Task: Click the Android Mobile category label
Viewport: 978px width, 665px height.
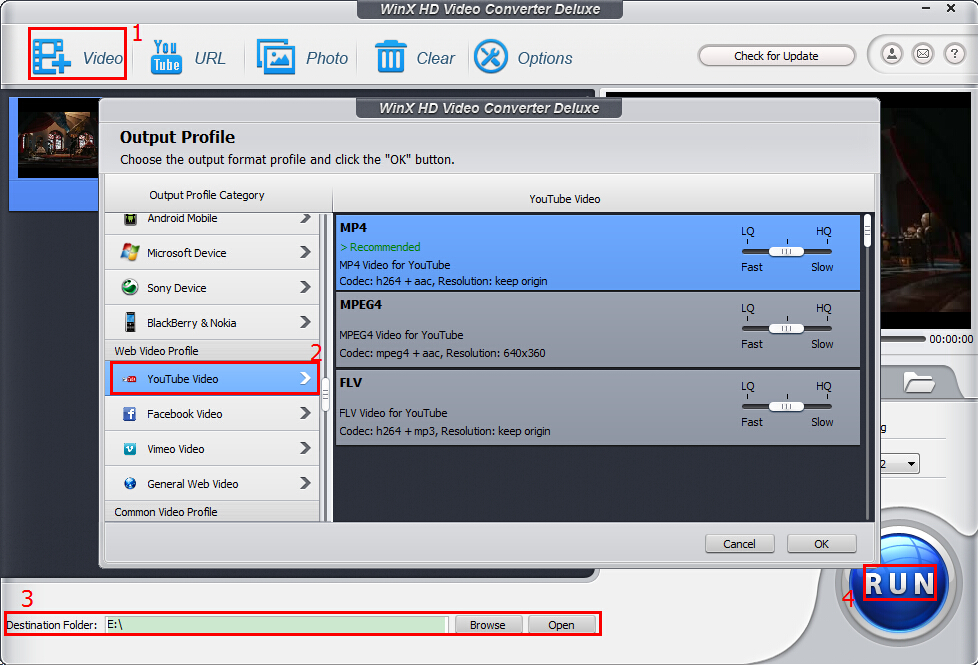Action: pos(182,218)
